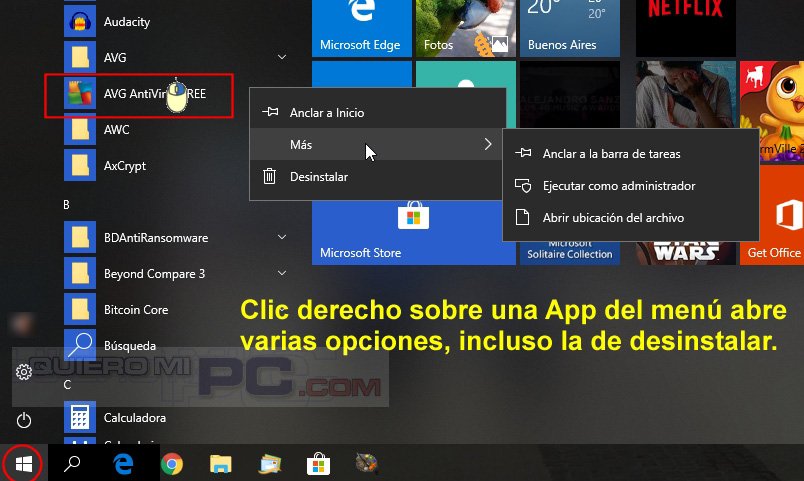Image resolution: width=804 pixels, height=481 pixels.
Task: Open the Microsoft Edge tile
Action: [361, 28]
